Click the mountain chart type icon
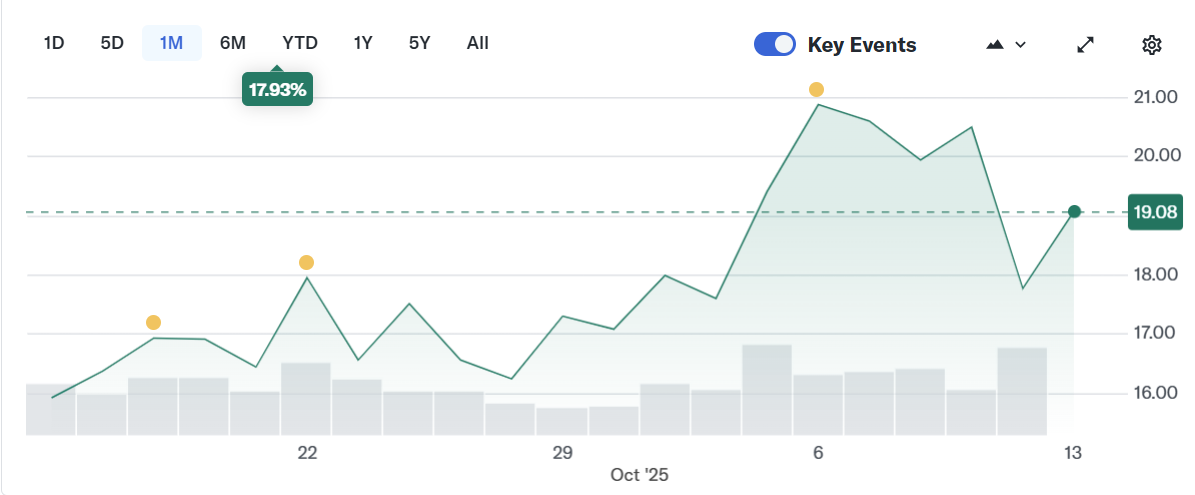This screenshot has width=1195, height=495. (x=995, y=45)
